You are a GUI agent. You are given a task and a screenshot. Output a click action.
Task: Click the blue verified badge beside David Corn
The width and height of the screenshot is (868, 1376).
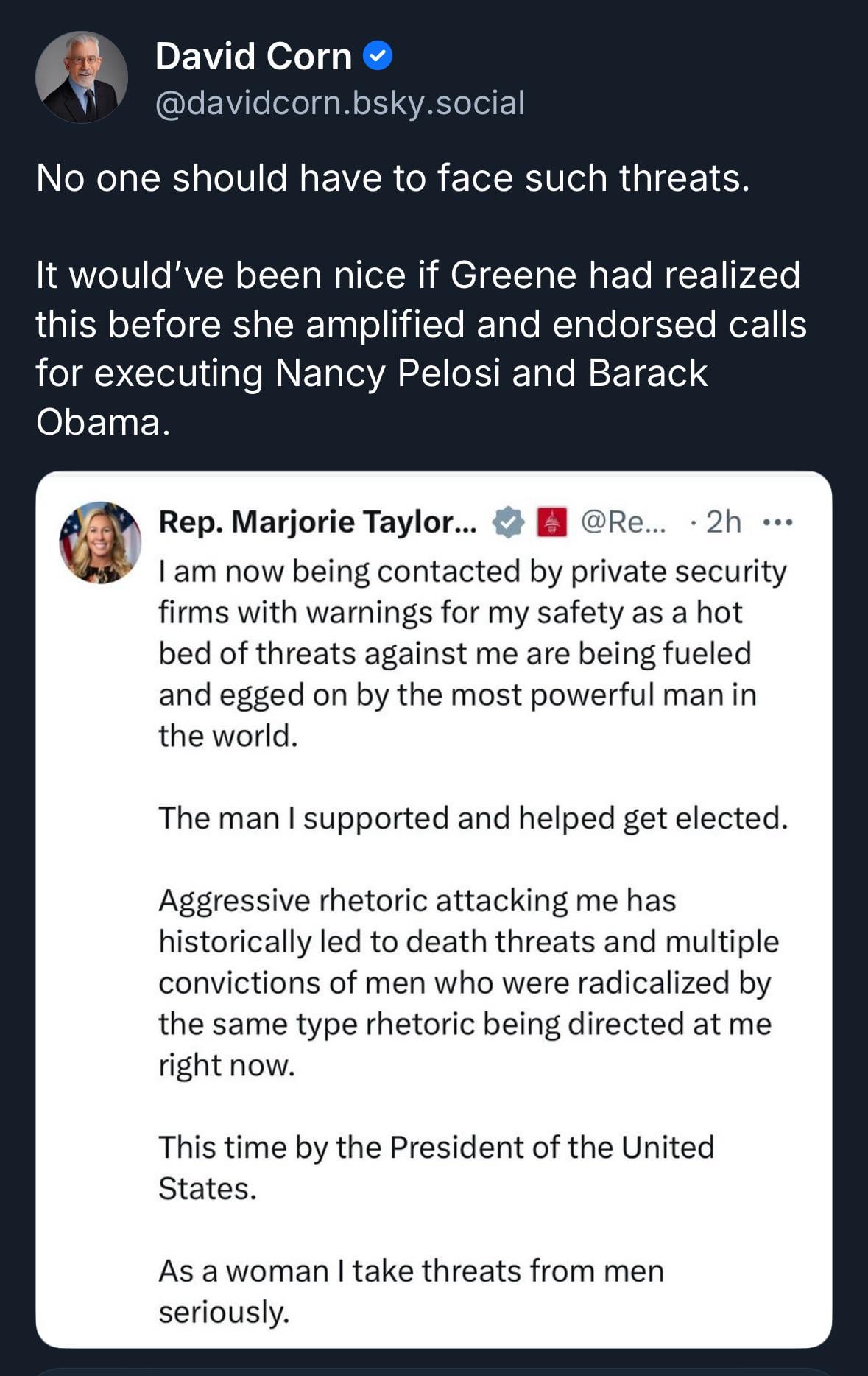(x=378, y=56)
